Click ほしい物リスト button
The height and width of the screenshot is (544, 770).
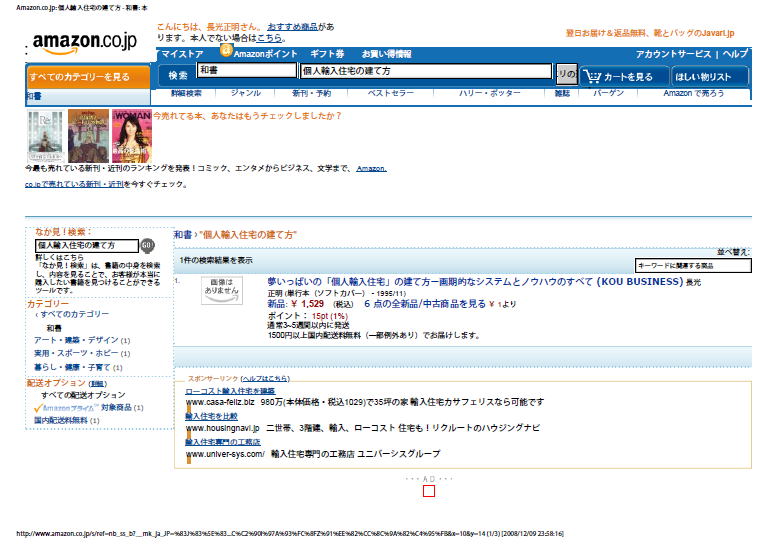[709, 77]
